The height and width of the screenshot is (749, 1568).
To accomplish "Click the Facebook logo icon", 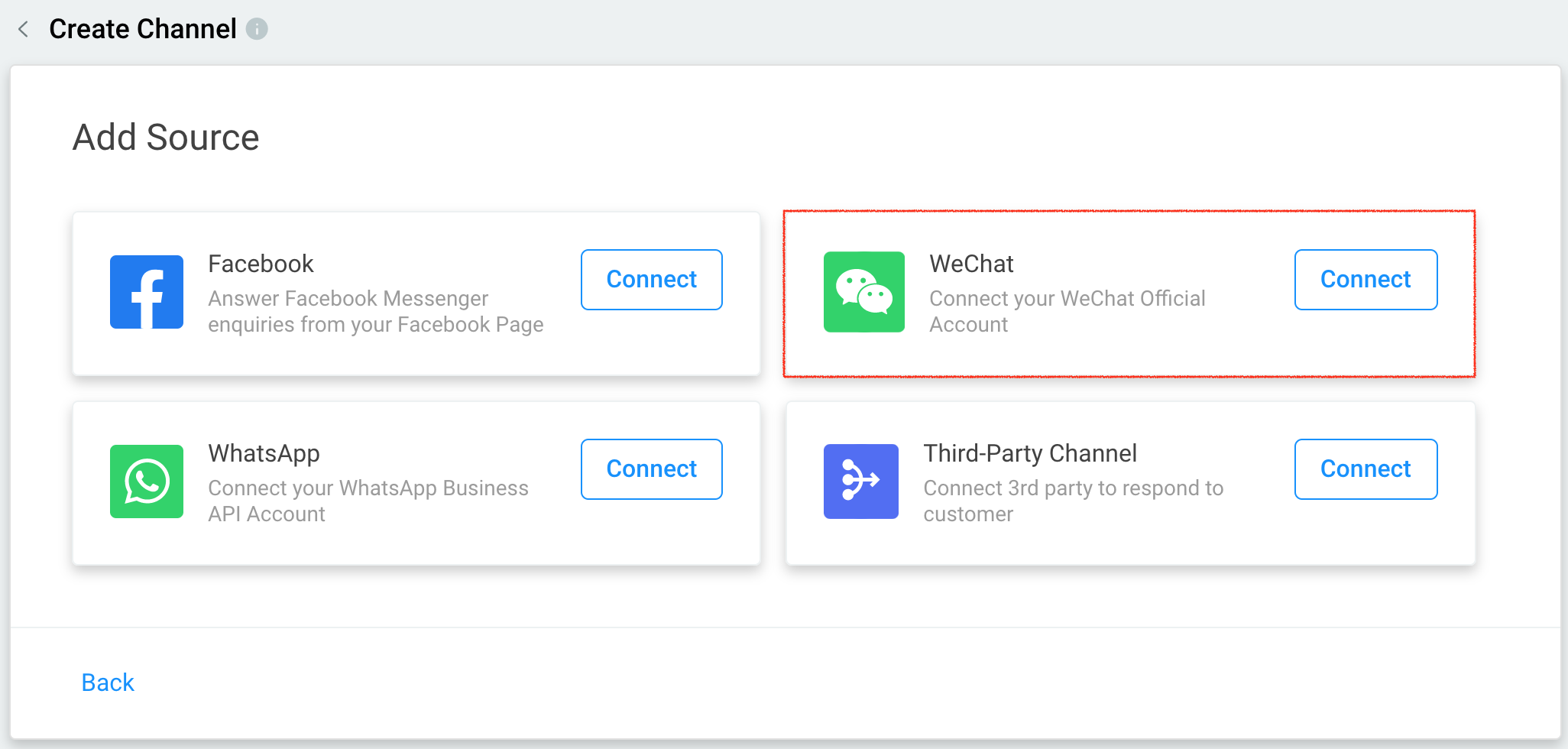I will (x=147, y=292).
